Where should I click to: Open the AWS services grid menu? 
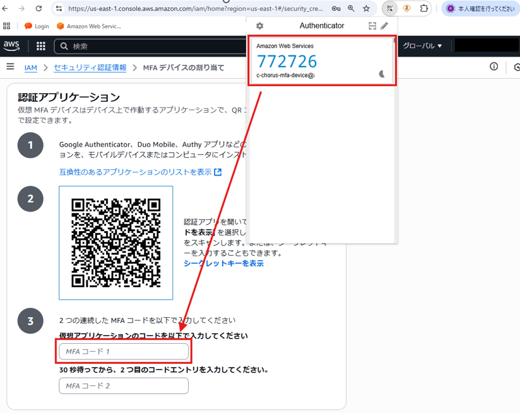click(41, 46)
